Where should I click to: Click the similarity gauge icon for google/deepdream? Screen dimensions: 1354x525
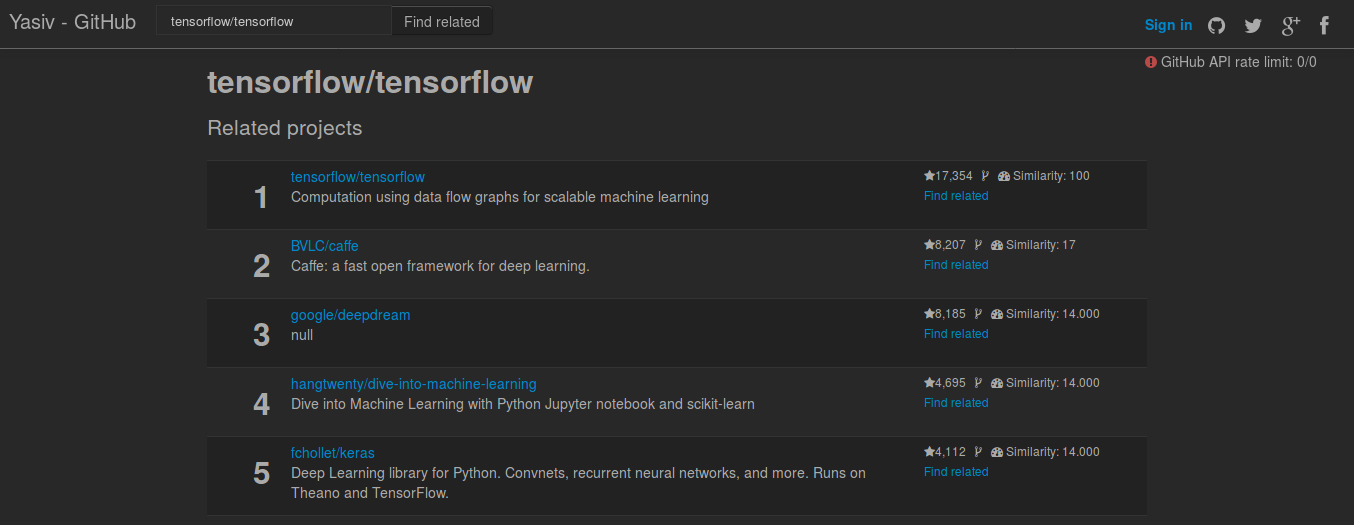pyautogui.click(x=997, y=314)
